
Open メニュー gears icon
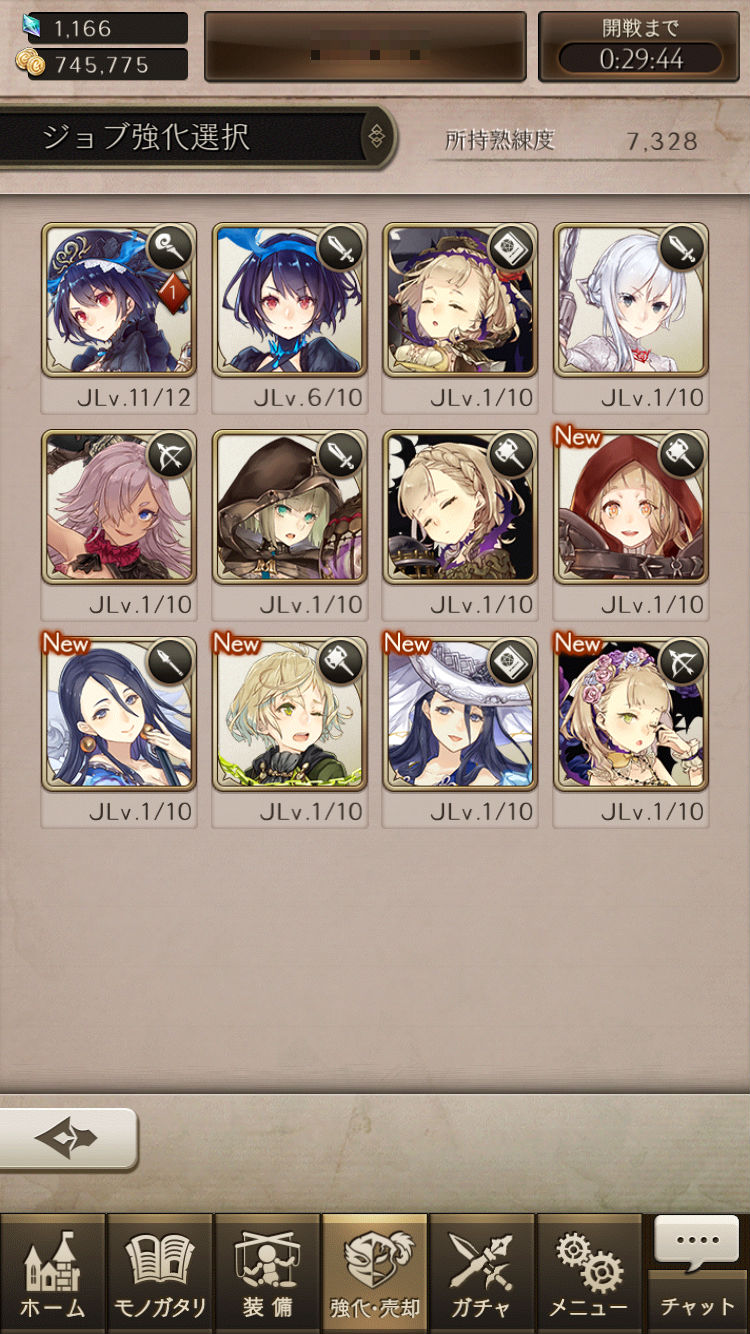588,1273
